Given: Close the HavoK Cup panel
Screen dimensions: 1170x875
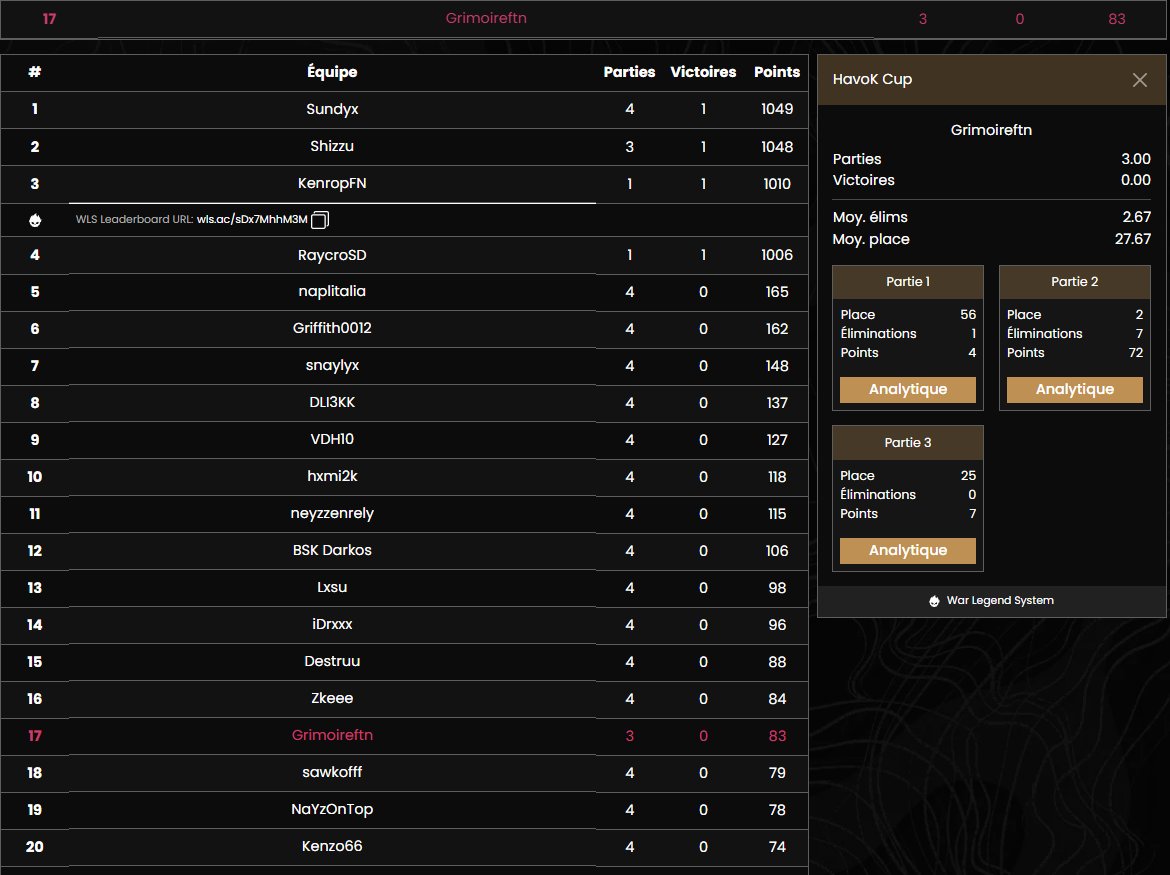Looking at the screenshot, I should (1139, 80).
